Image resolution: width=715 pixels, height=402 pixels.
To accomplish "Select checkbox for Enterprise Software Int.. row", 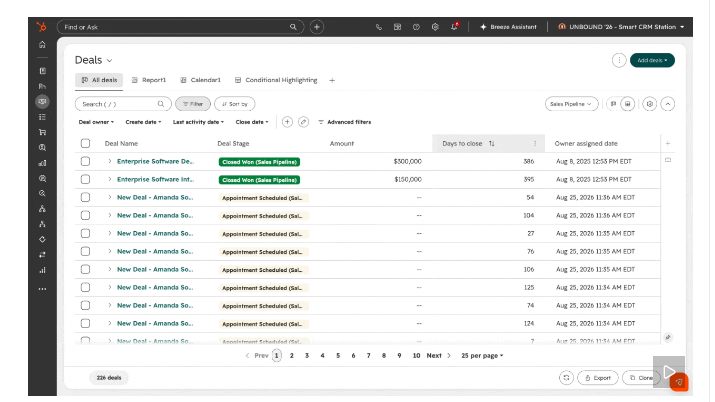I will (x=85, y=180).
